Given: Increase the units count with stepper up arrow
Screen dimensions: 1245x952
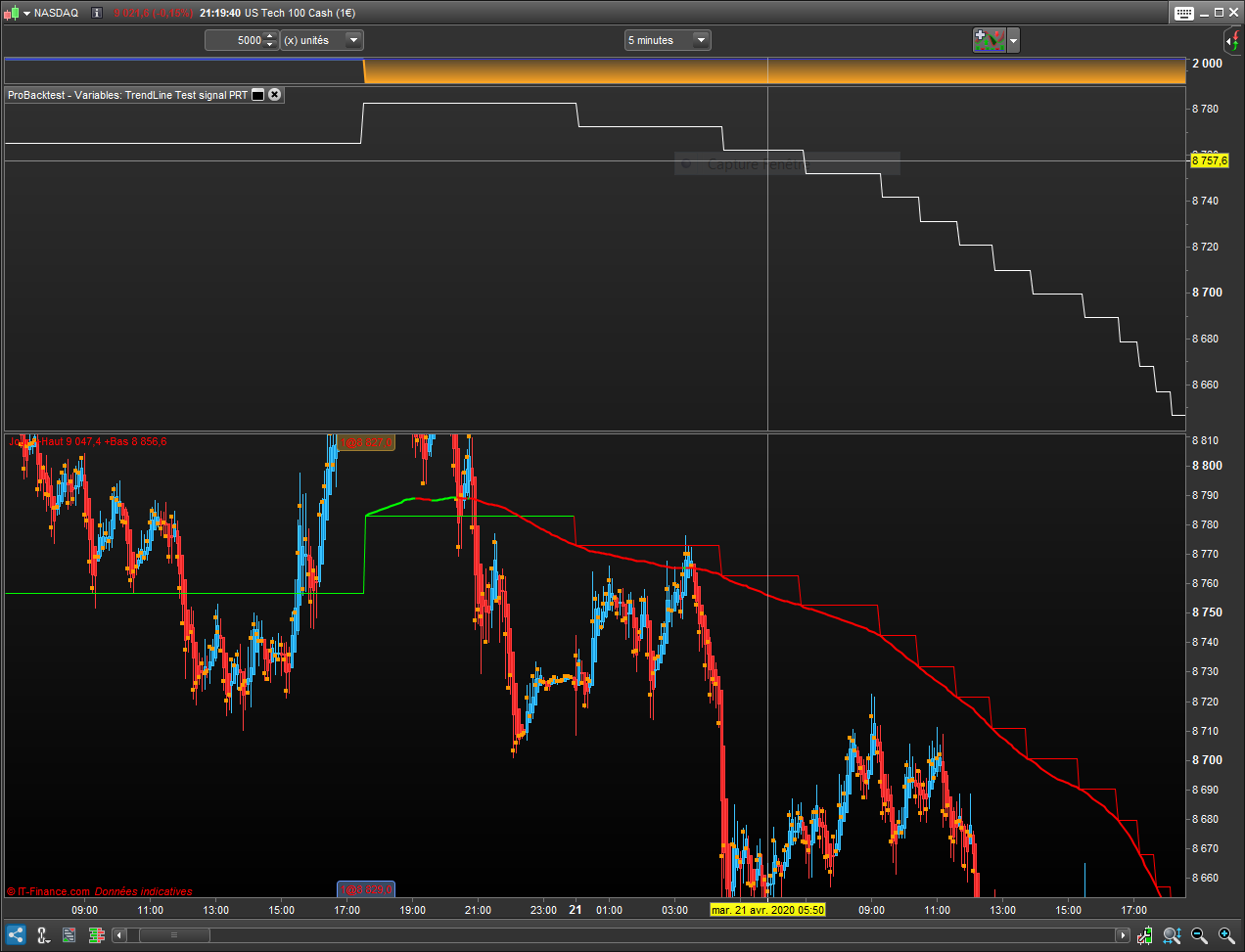Looking at the screenshot, I should [271, 36].
